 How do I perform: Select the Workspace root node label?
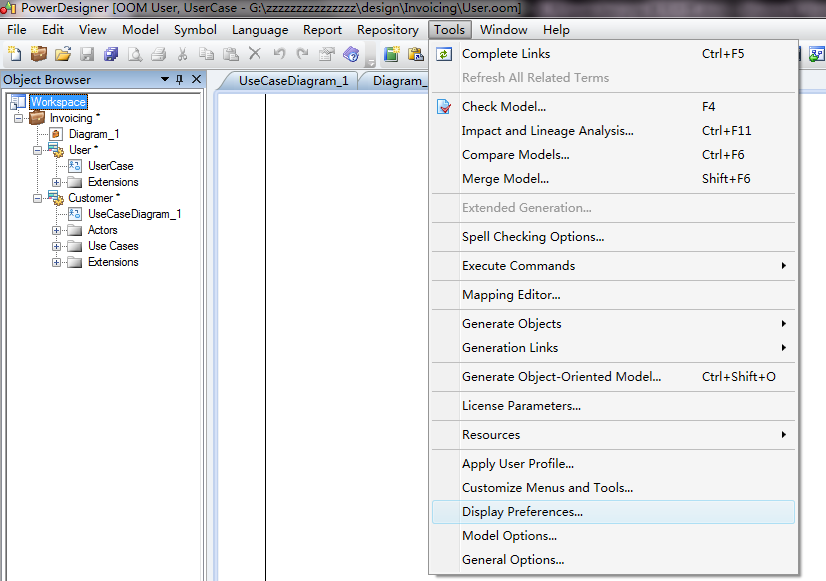tap(58, 102)
